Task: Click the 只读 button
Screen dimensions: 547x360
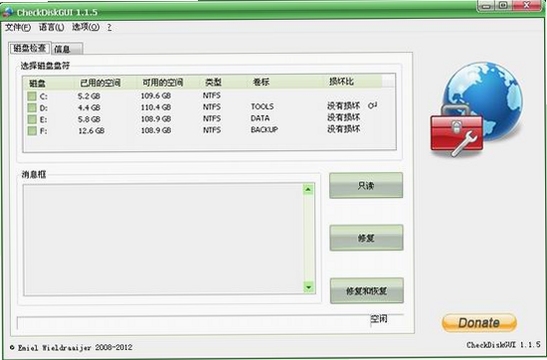Action: click(366, 185)
